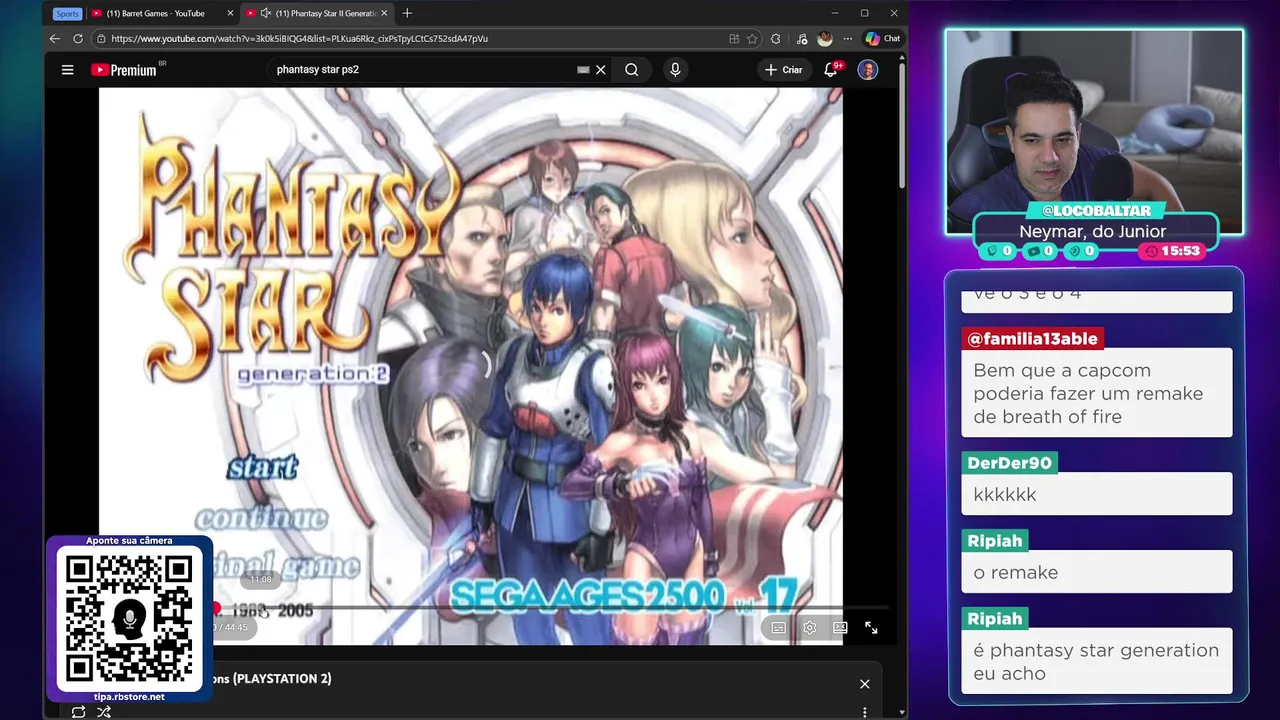Click 'Neymar, do Junior' title text

[1093, 231]
